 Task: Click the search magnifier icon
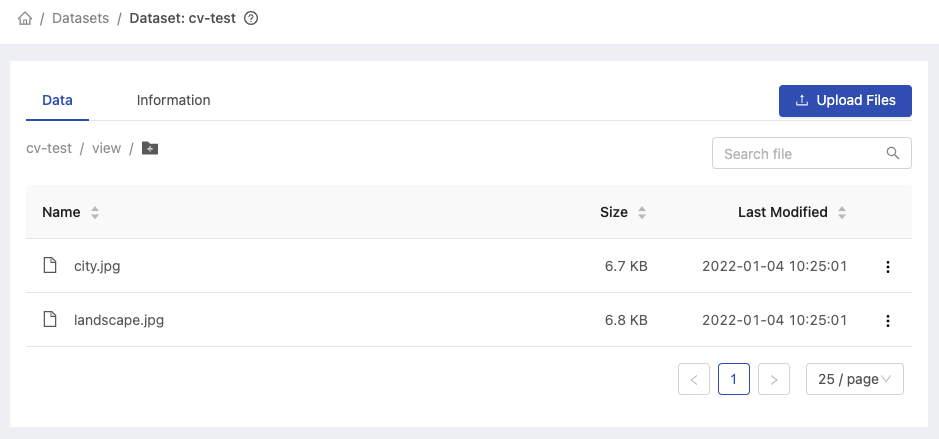click(892, 153)
